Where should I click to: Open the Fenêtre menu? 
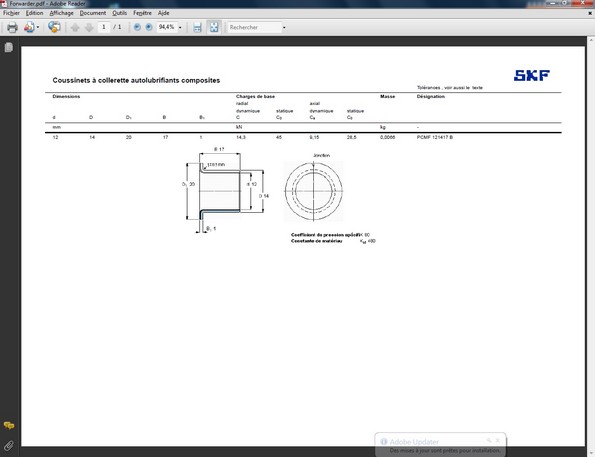[142, 13]
